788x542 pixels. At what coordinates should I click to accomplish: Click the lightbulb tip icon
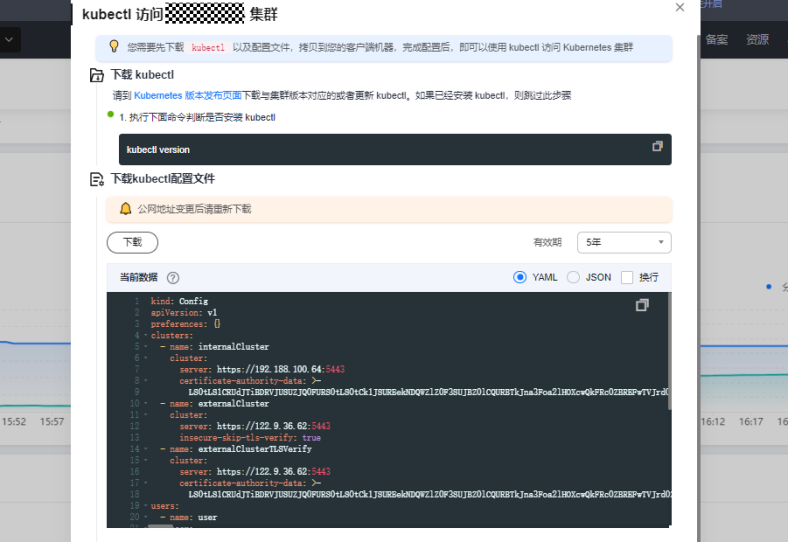click(x=114, y=46)
